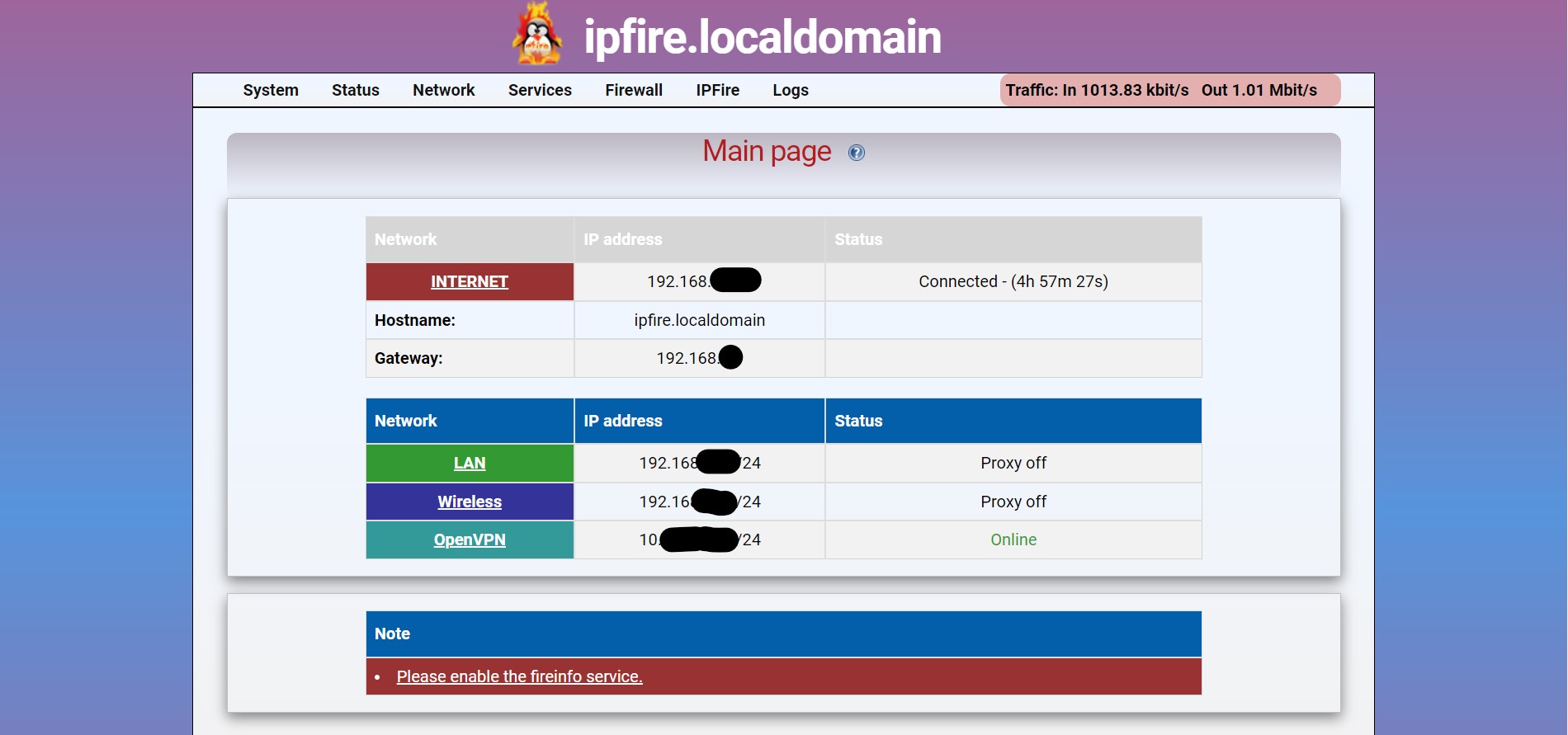Screen dimensions: 1568x735
Task: Open the Logs menu
Action: [791, 90]
